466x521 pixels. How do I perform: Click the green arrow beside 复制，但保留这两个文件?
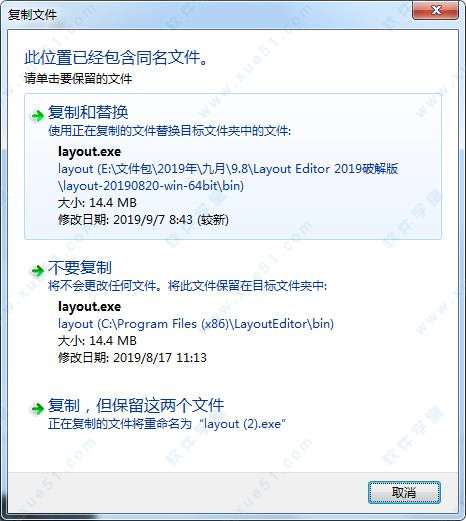tap(38, 408)
